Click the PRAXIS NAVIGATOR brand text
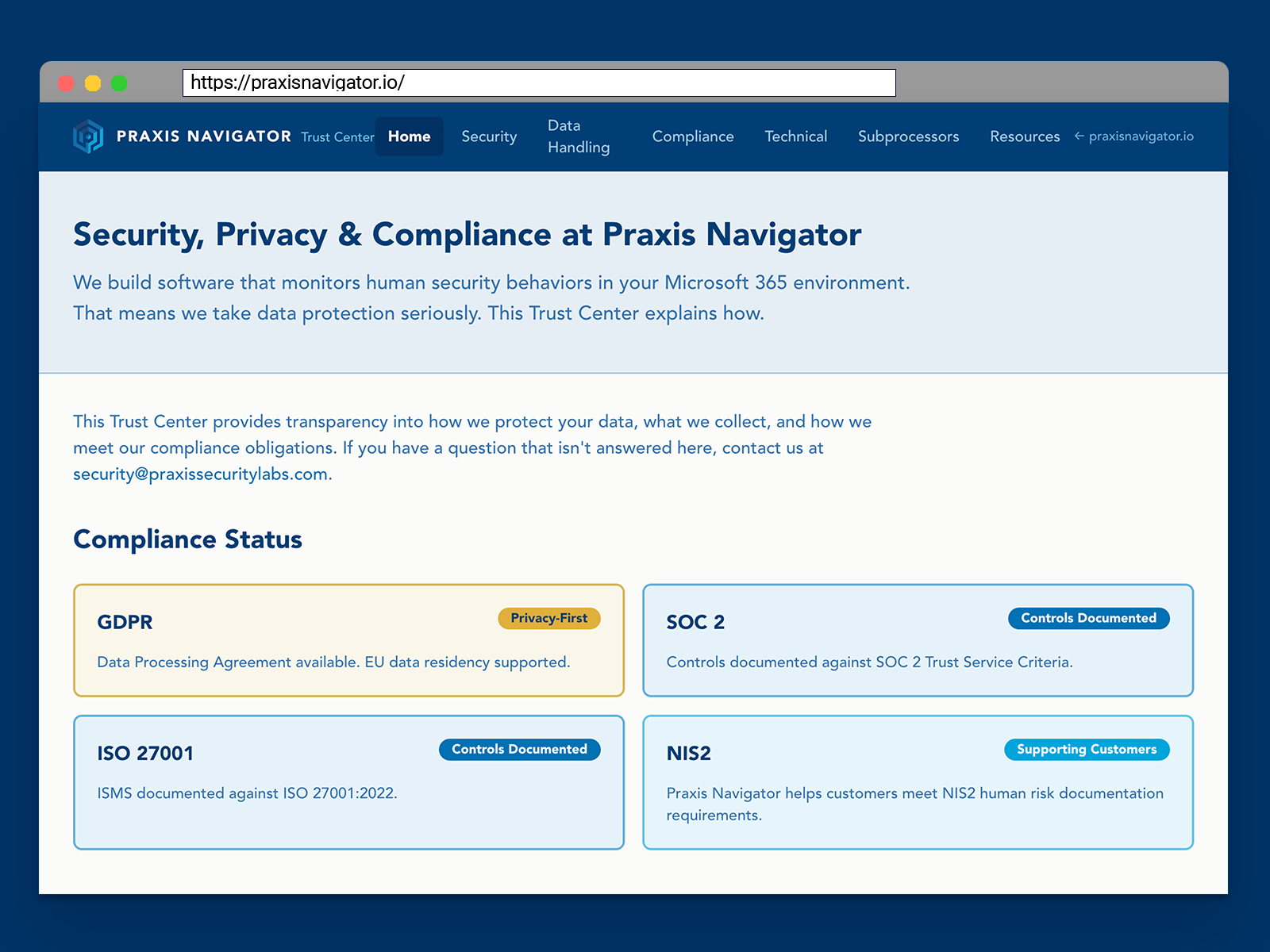 point(204,136)
